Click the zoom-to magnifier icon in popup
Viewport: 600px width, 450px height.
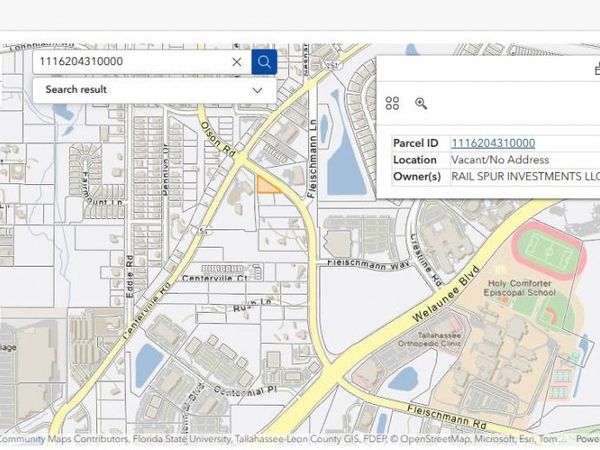coord(421,103)
